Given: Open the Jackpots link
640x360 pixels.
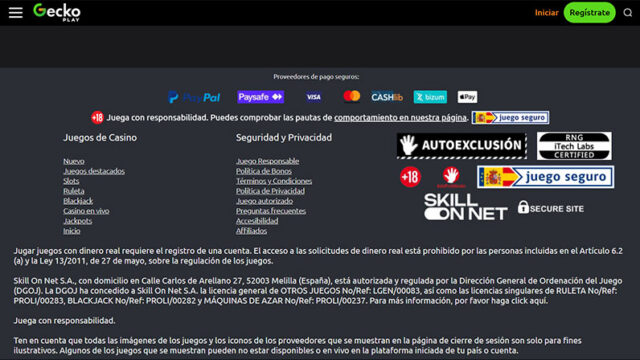Looking at the screenshot, I should [78, 221].
